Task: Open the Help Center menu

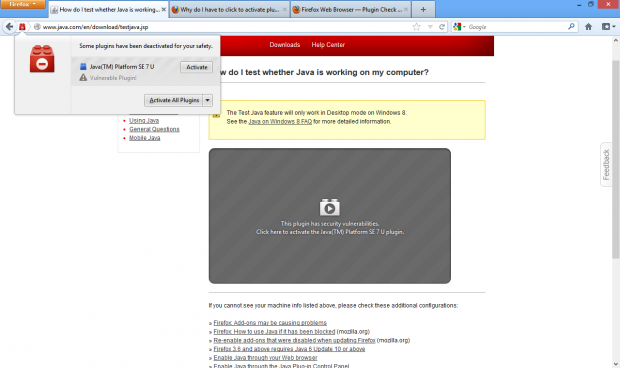Action: [x=328, y=45]
